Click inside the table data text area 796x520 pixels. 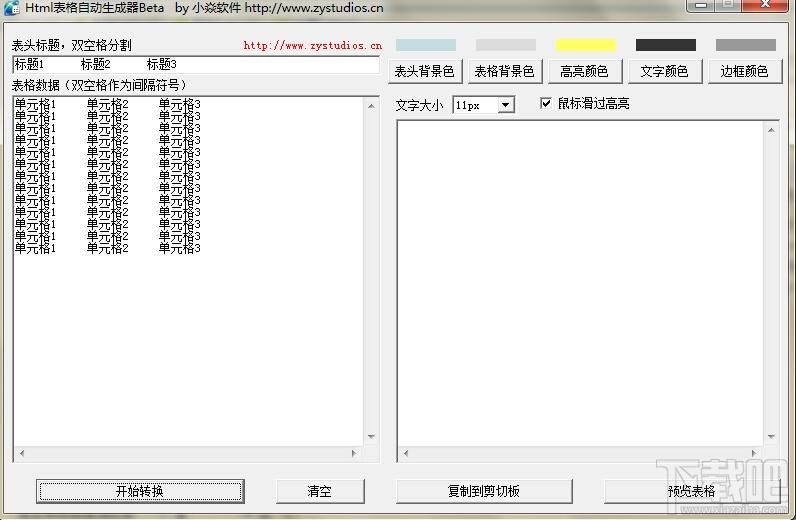[188, 272]
